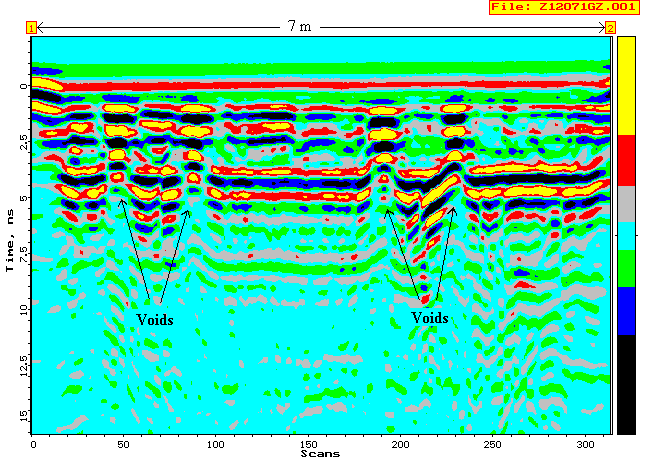Pick the green color scale segment
Image resolution: width=647 pixels, height=461 pixels.
627,269
